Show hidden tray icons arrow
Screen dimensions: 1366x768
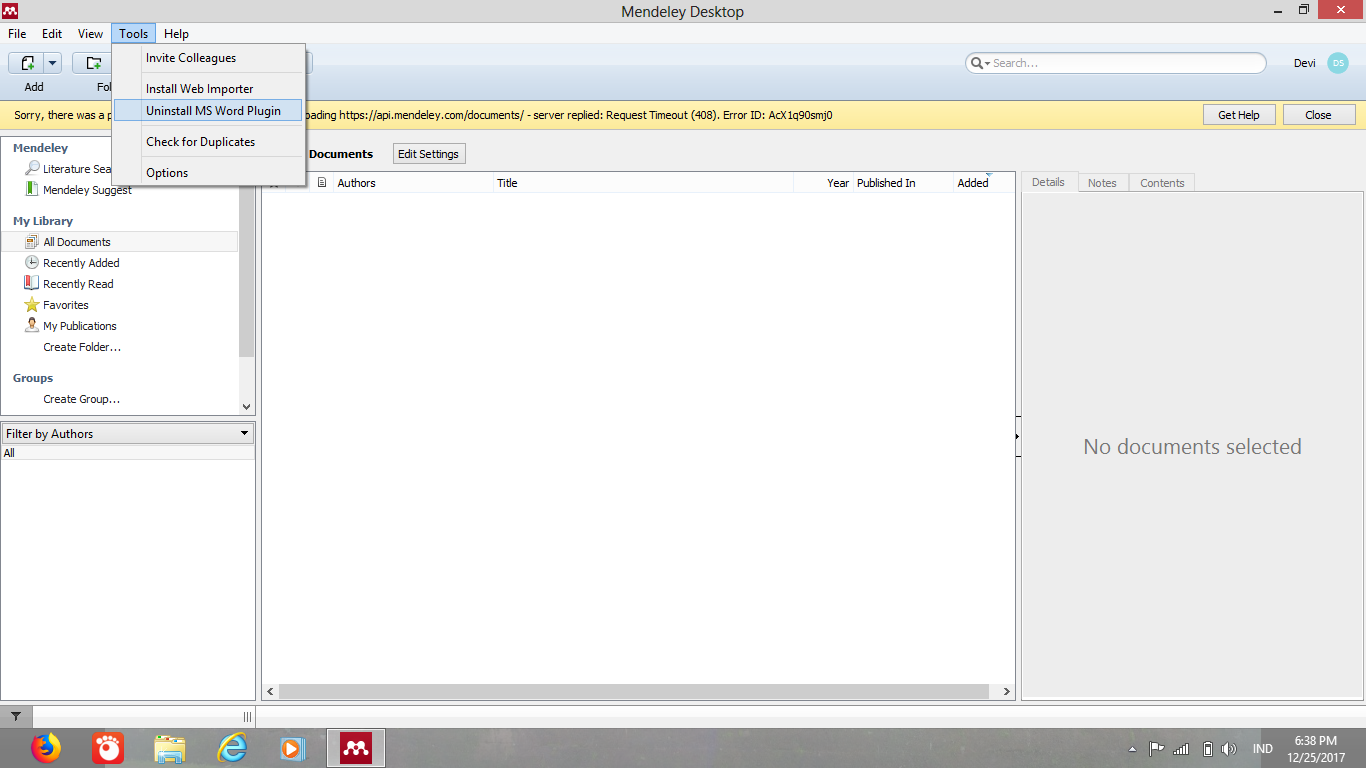(x=1132, y=748)
